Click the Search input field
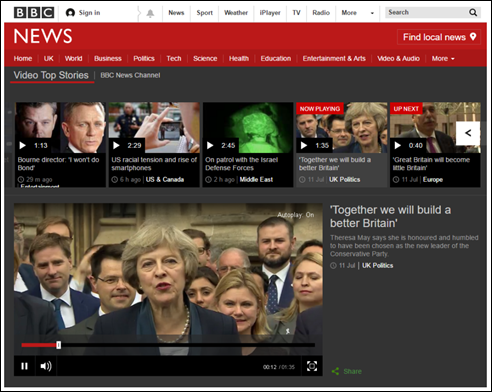The width and height of the screenshot is (492, 392). click(427, 13)
